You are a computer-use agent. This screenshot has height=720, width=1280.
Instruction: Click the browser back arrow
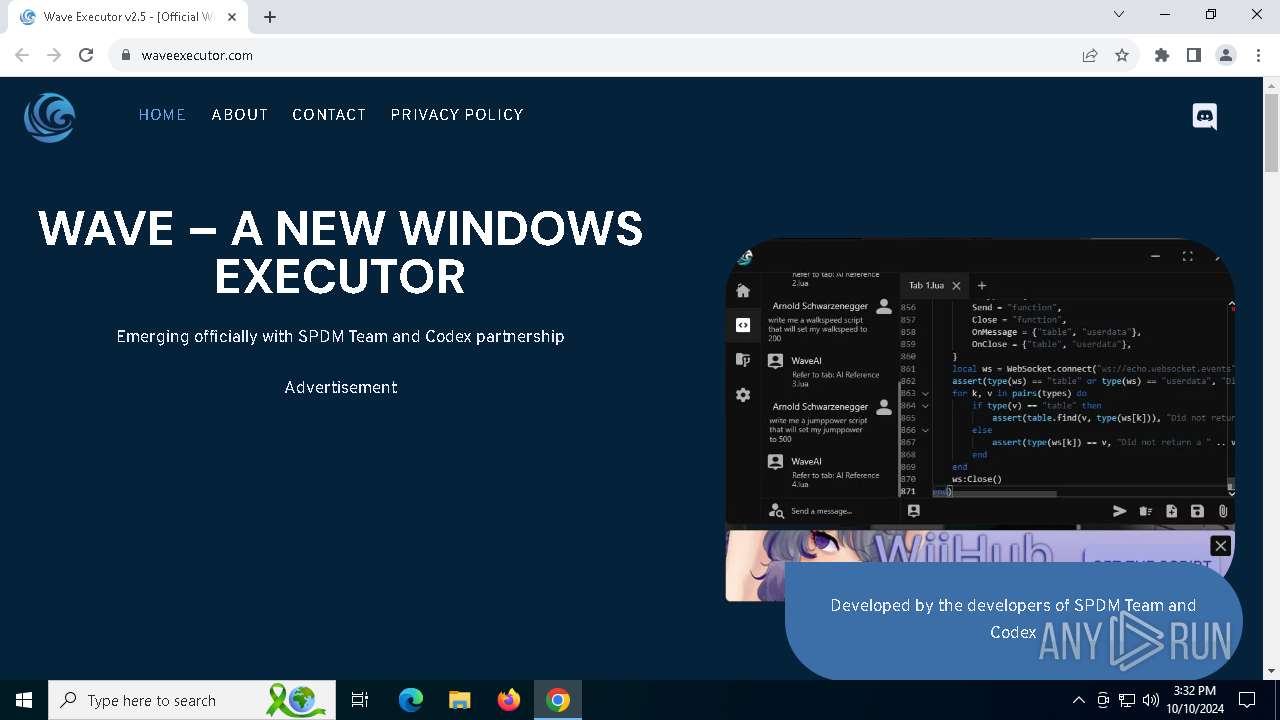pos(22,56)
